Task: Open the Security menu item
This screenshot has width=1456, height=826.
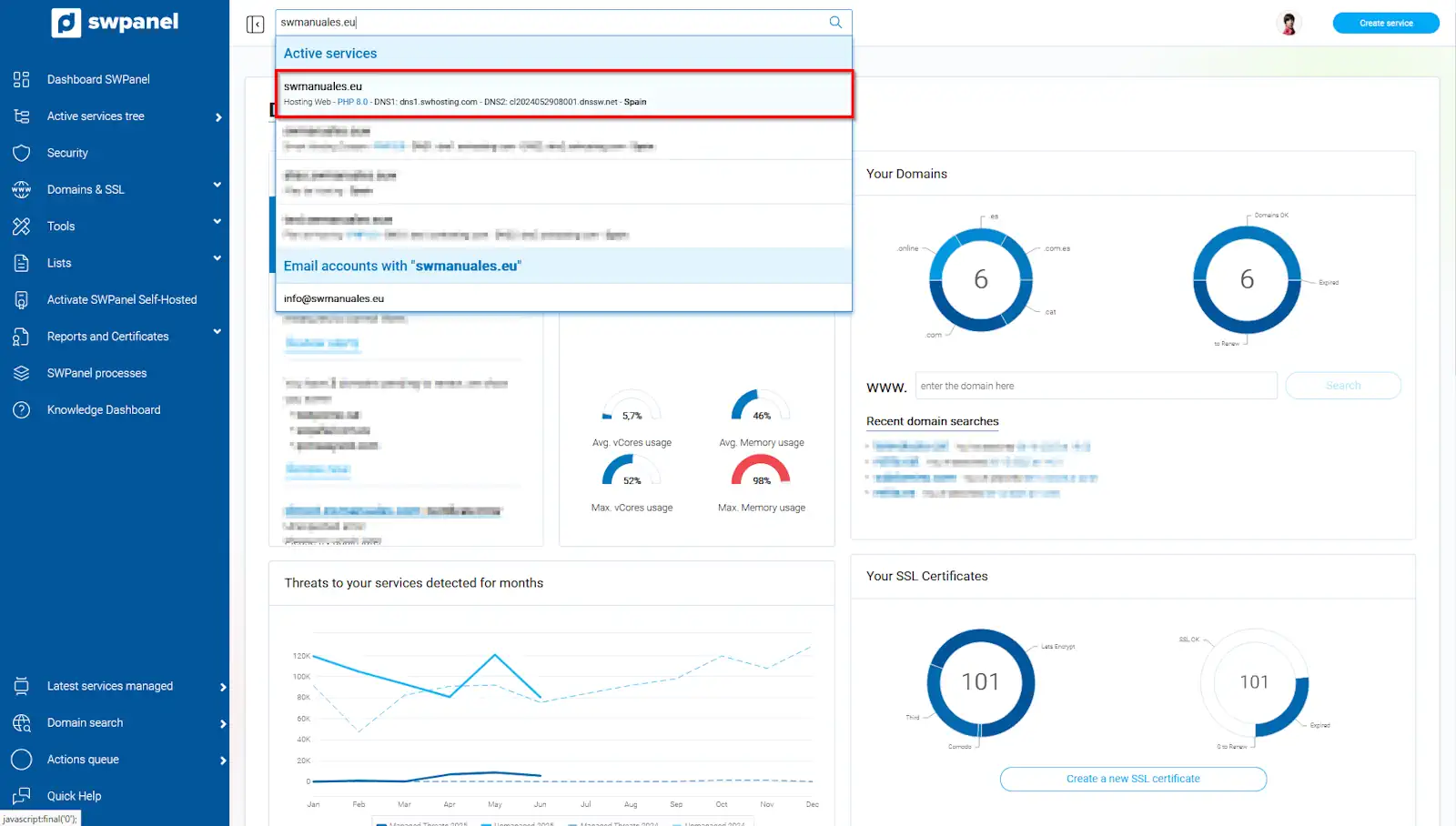Action: pyautogui.click(x=67, y=153)
